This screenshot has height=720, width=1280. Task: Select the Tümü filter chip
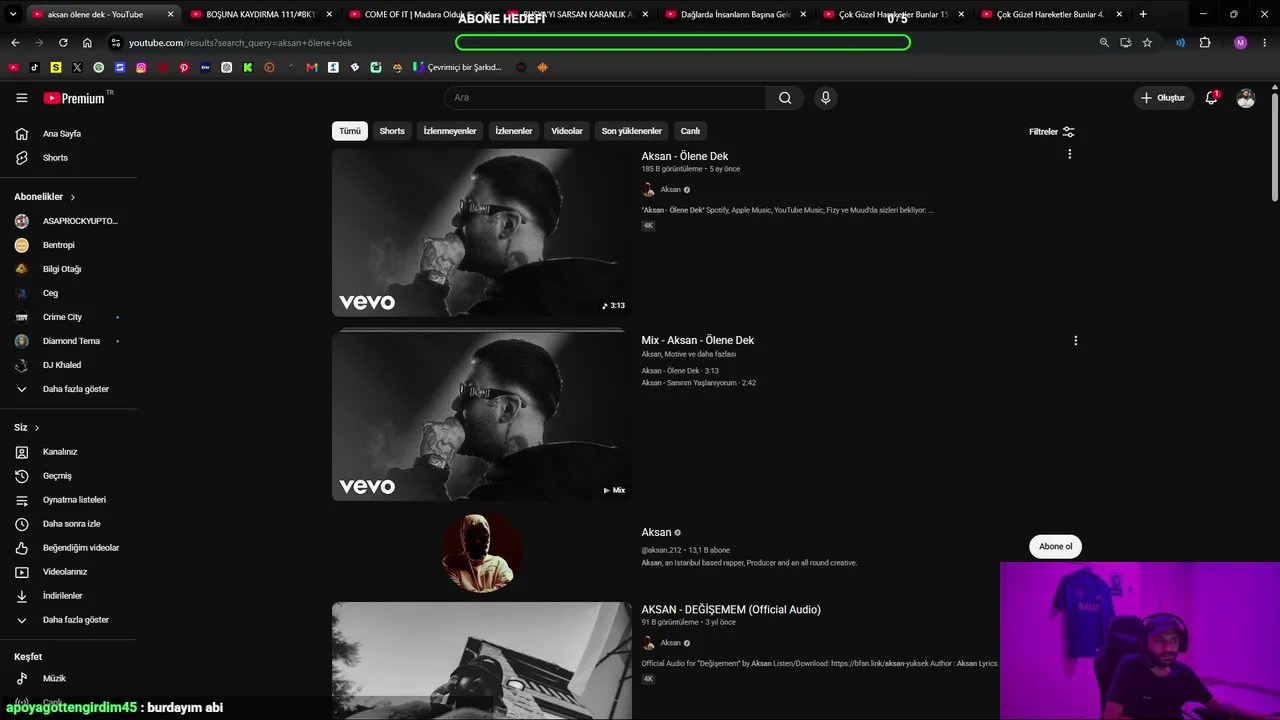click(350, 131)
